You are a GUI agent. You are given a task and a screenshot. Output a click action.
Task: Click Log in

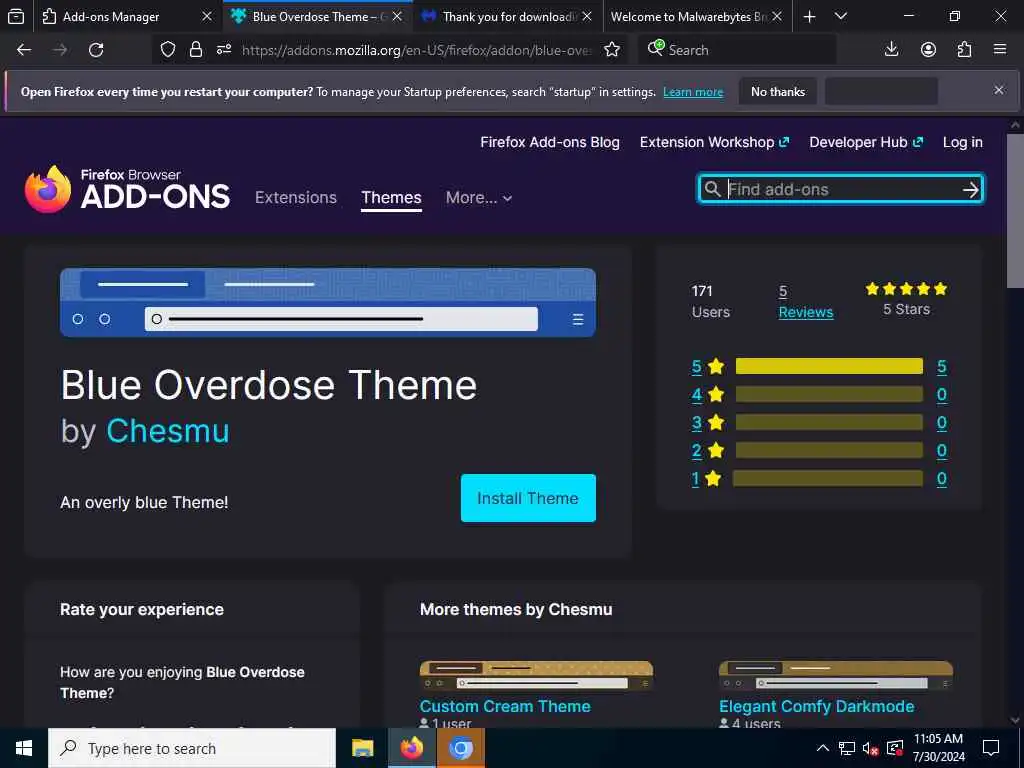click(963, 142)
